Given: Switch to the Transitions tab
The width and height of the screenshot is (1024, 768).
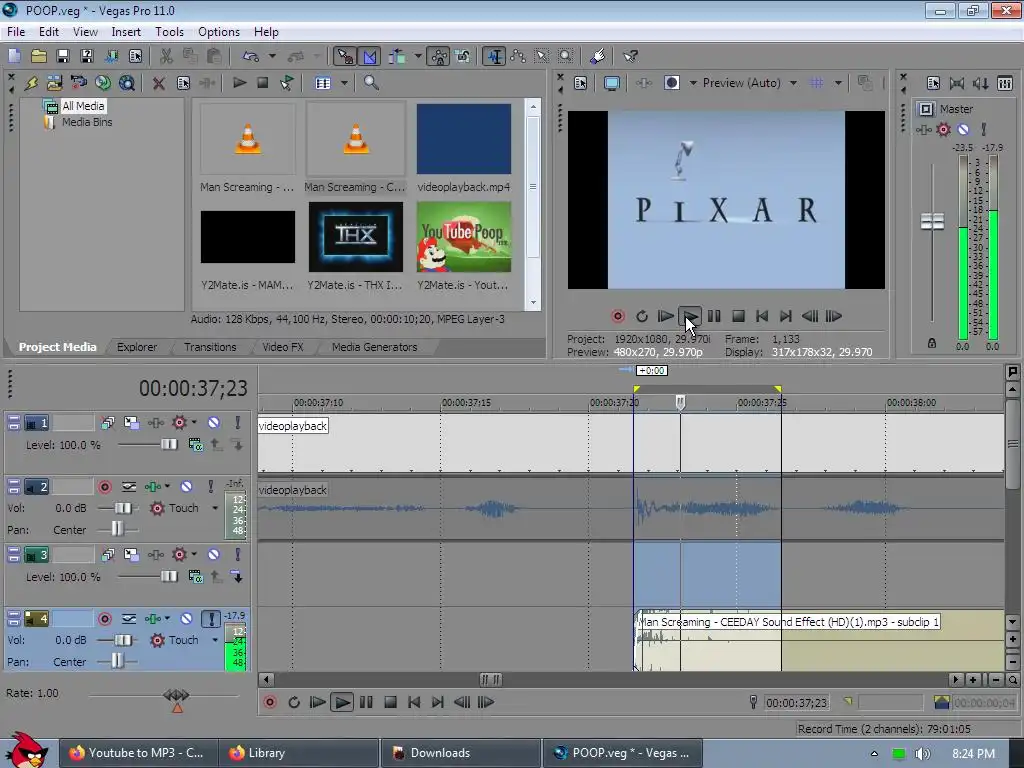Looking at the screenshot, I should coord(210,347).
